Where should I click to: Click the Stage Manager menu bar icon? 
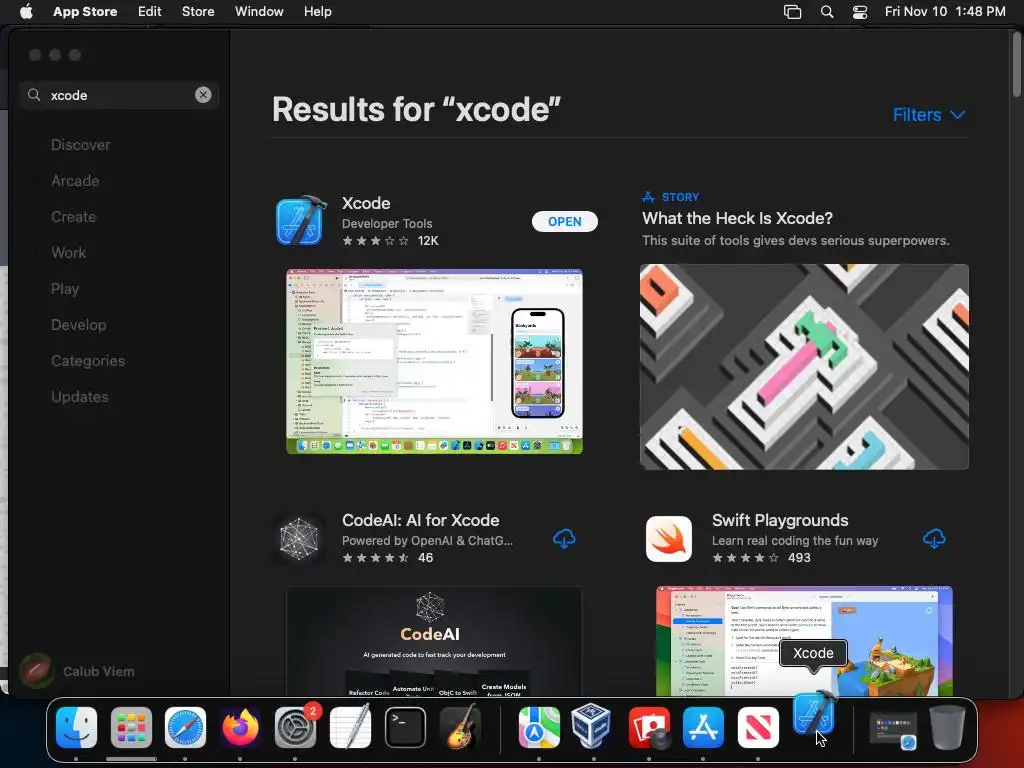[792, 11]
